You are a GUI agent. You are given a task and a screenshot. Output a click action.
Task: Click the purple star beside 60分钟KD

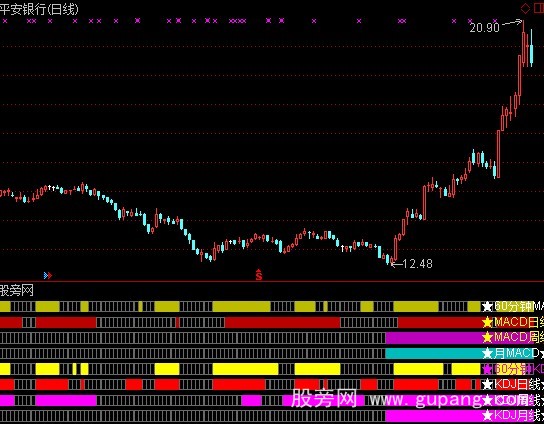click(x=487, y=369)
